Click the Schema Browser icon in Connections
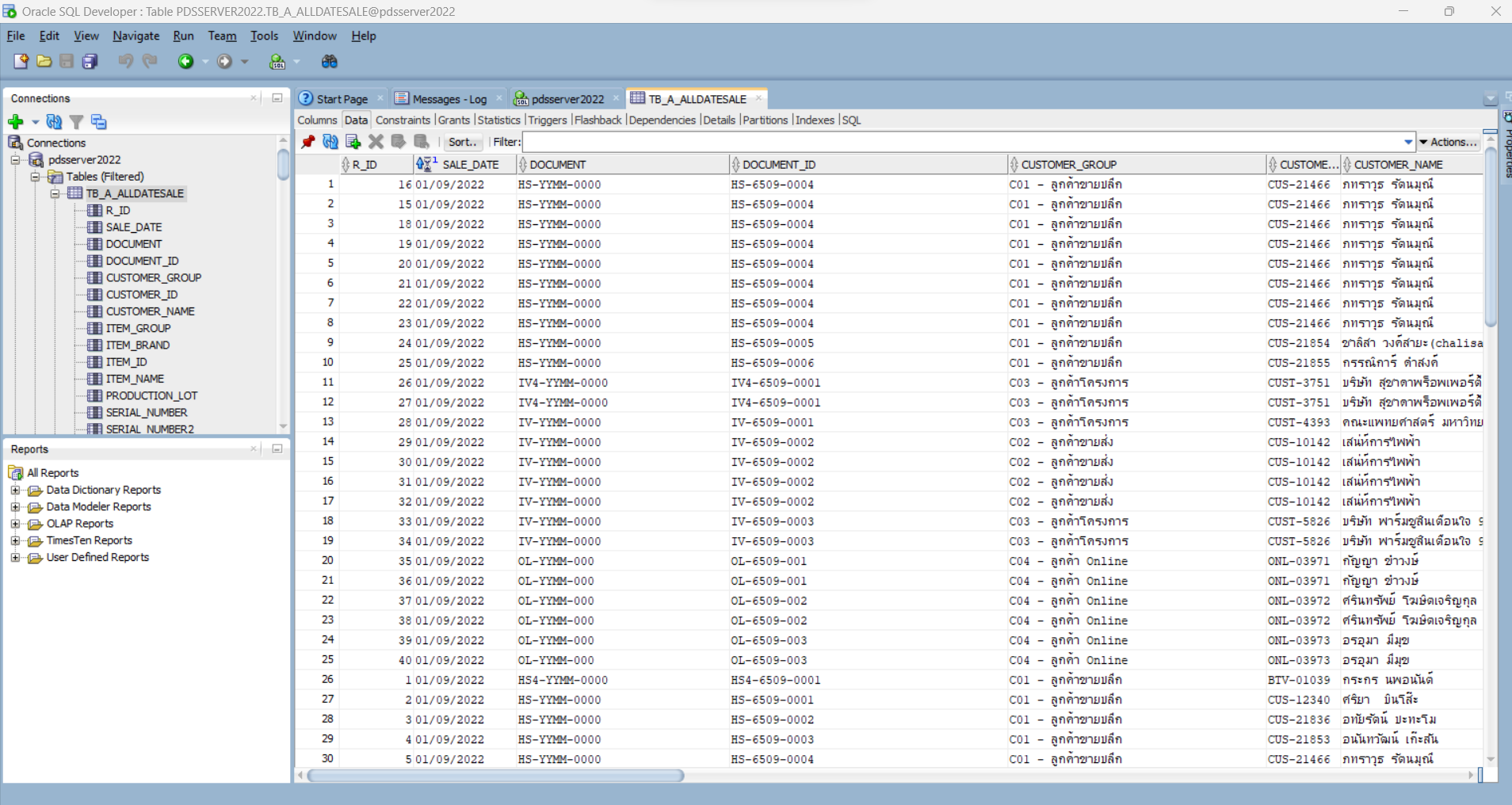1512x805 pixels. [98, 121]
